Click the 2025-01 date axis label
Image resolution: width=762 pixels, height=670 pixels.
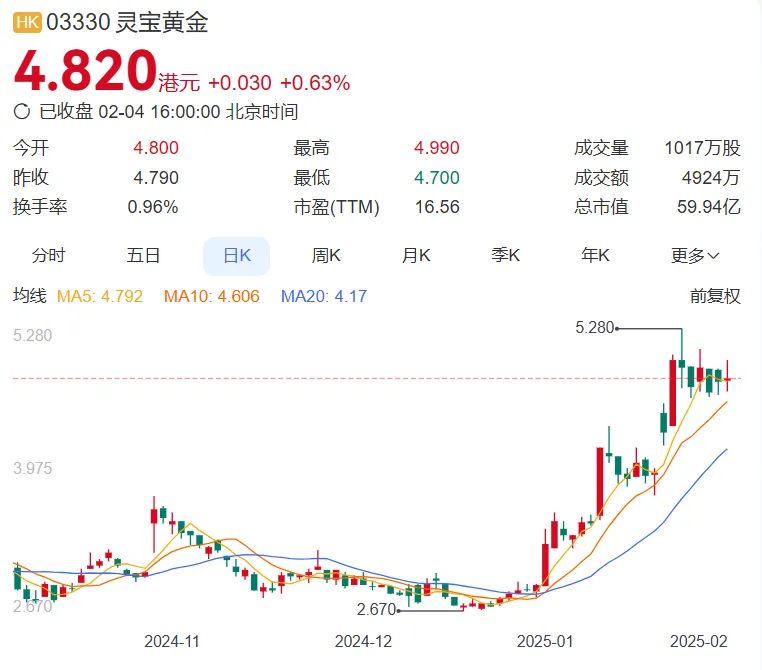click(x=545, y=641)
